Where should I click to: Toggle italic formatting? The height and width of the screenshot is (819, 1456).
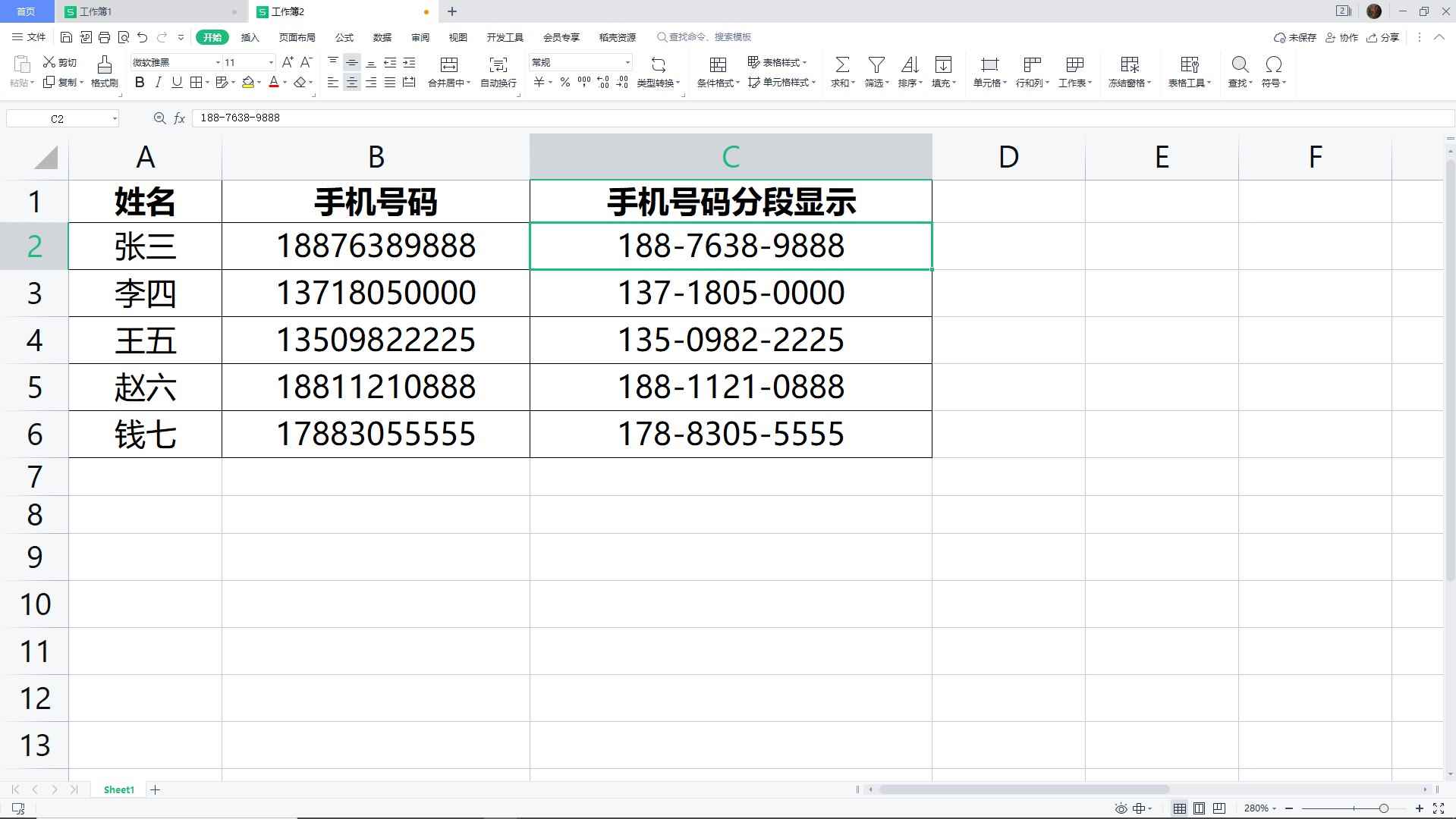click(x=158, y=83)
